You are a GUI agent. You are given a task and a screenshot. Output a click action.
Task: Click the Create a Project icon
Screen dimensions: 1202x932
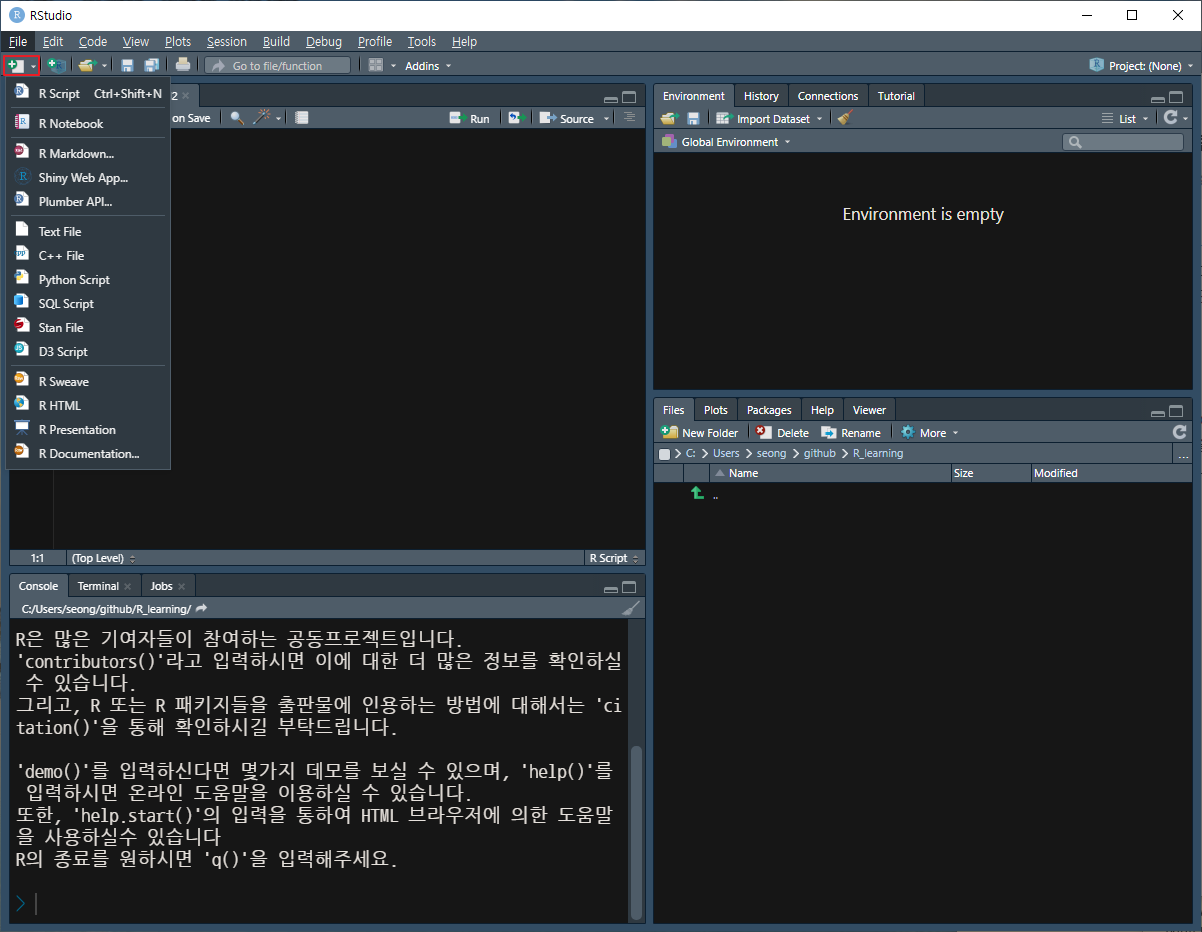click(x=56, y=65)
